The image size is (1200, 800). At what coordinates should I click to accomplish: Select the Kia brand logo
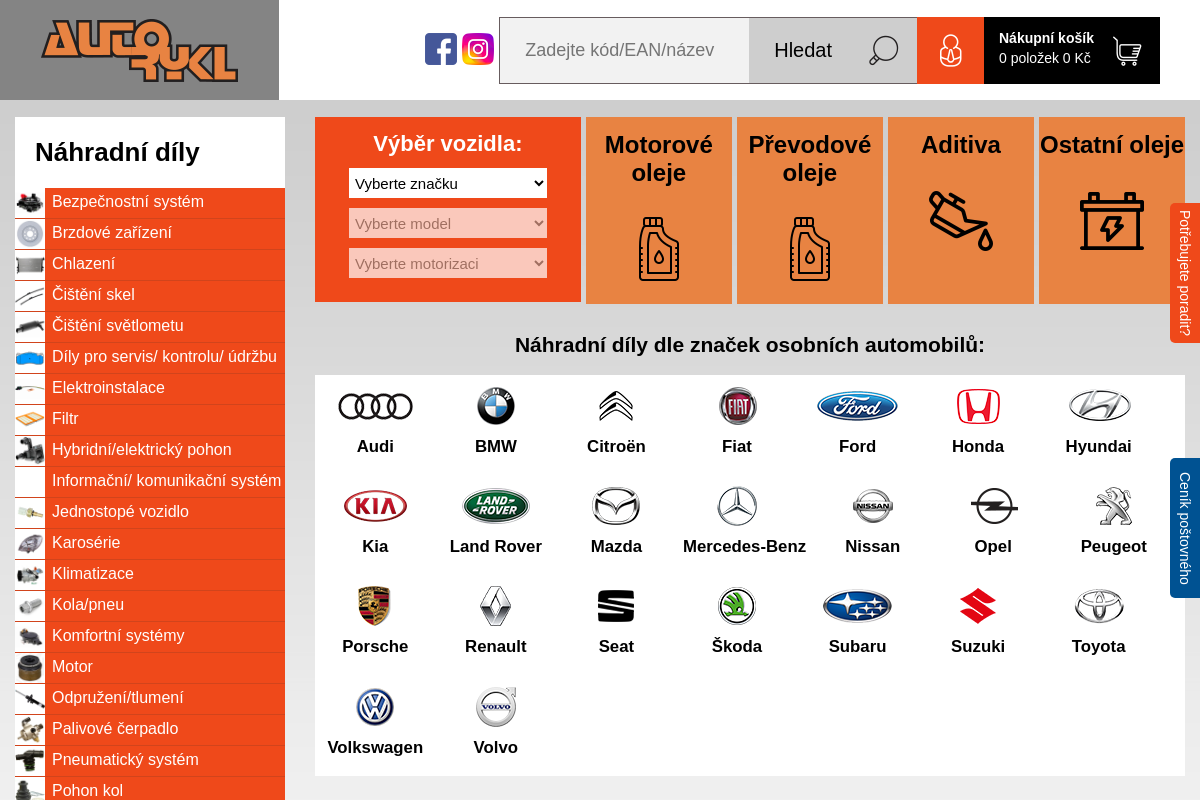[375, 506]
